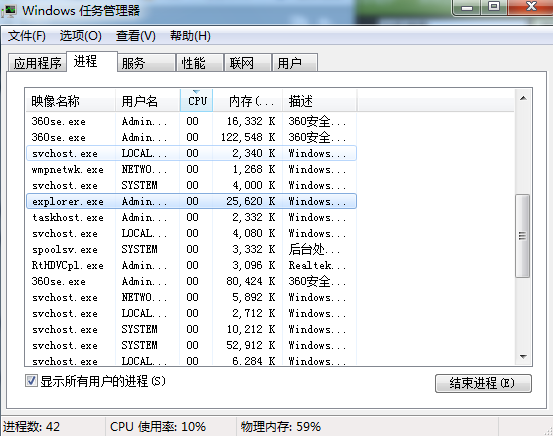Click the Task Manager title bar icon

(9, 11)
